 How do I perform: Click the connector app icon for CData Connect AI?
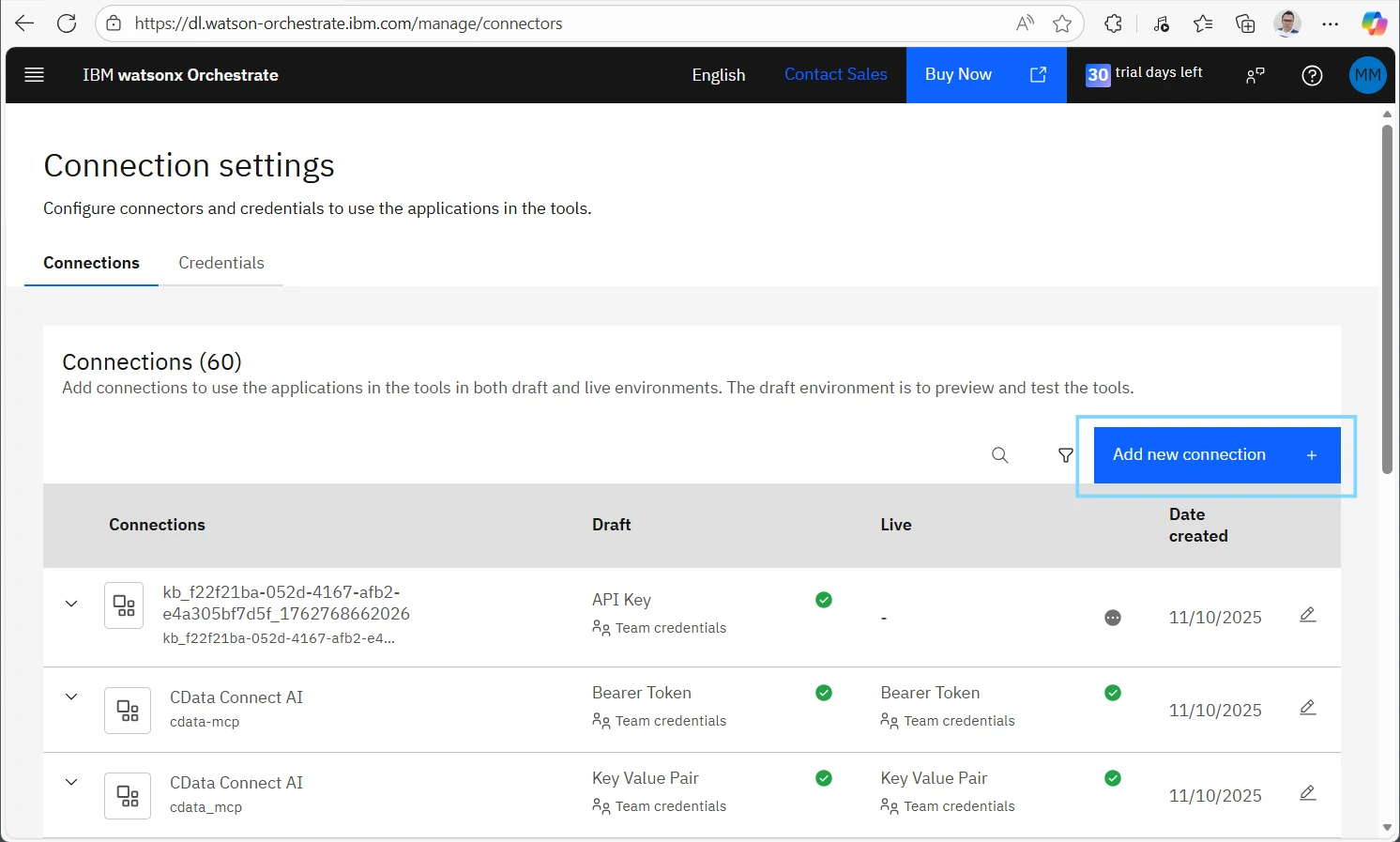(x=128, y=711)
